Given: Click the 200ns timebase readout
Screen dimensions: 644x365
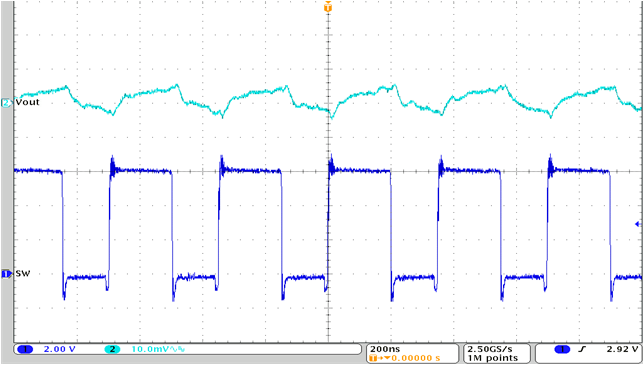Looking at the screenshot, I should pos(385,349).
